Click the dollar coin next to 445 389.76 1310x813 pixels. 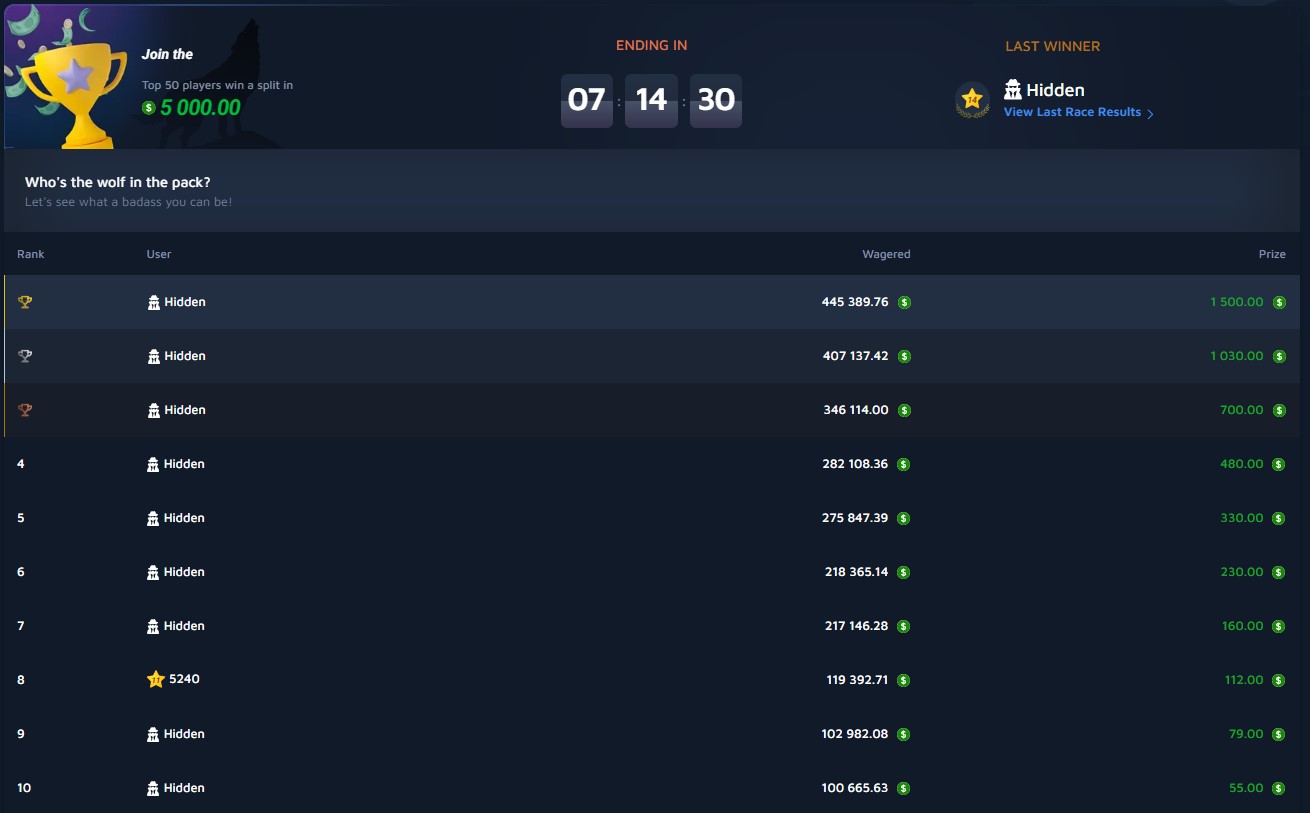904,302
